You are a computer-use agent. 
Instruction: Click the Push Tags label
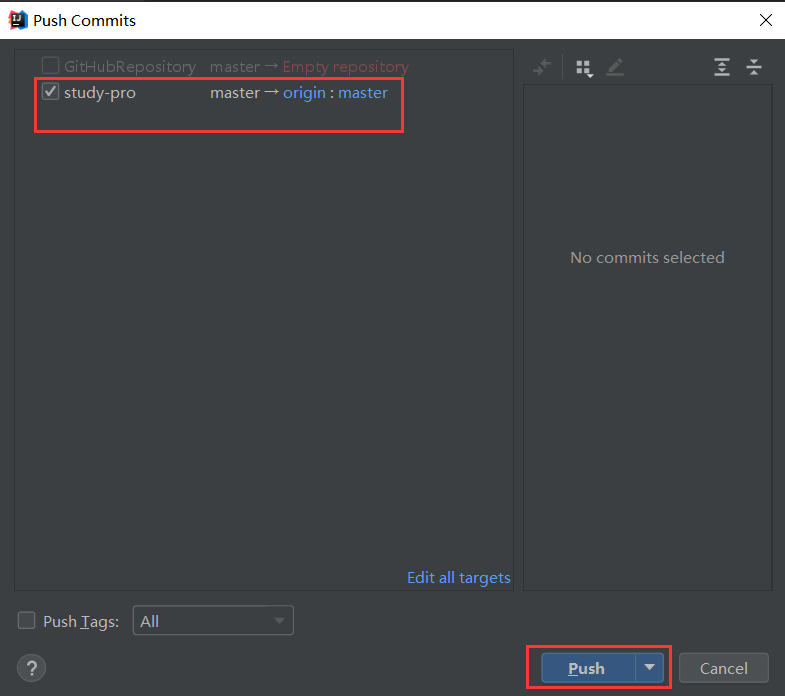tap(81, 621)
